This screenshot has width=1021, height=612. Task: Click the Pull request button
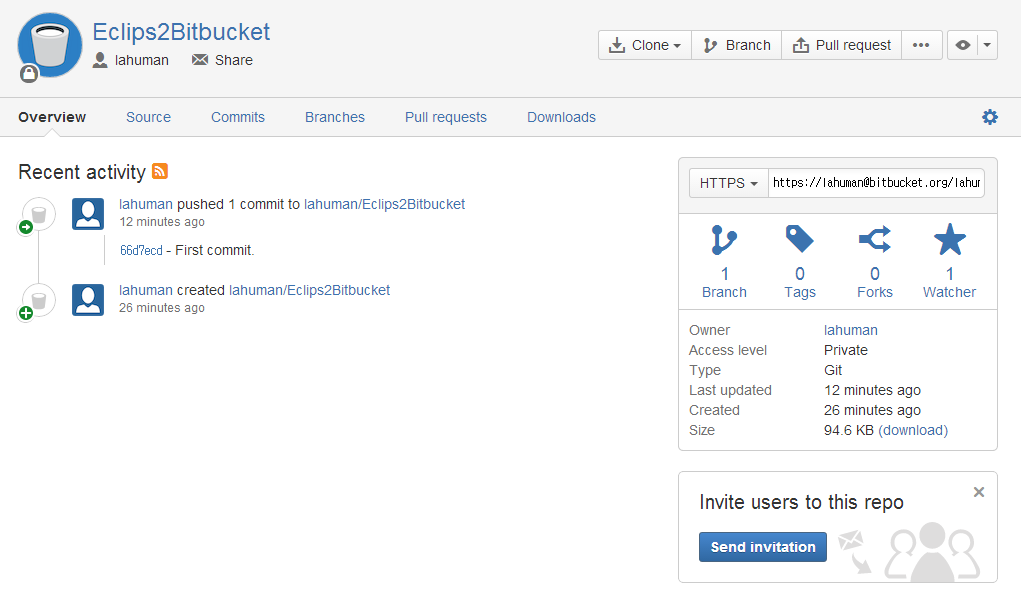pyautogui.click(x=842, y=45)
